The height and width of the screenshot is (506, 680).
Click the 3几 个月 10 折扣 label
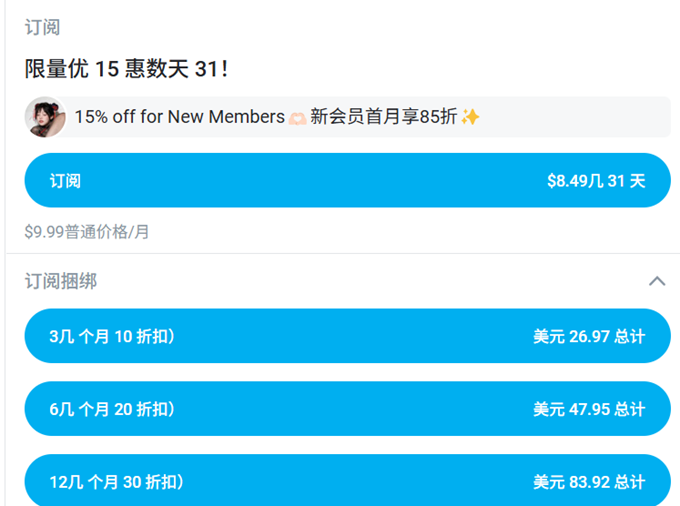(x=112, y=336)
